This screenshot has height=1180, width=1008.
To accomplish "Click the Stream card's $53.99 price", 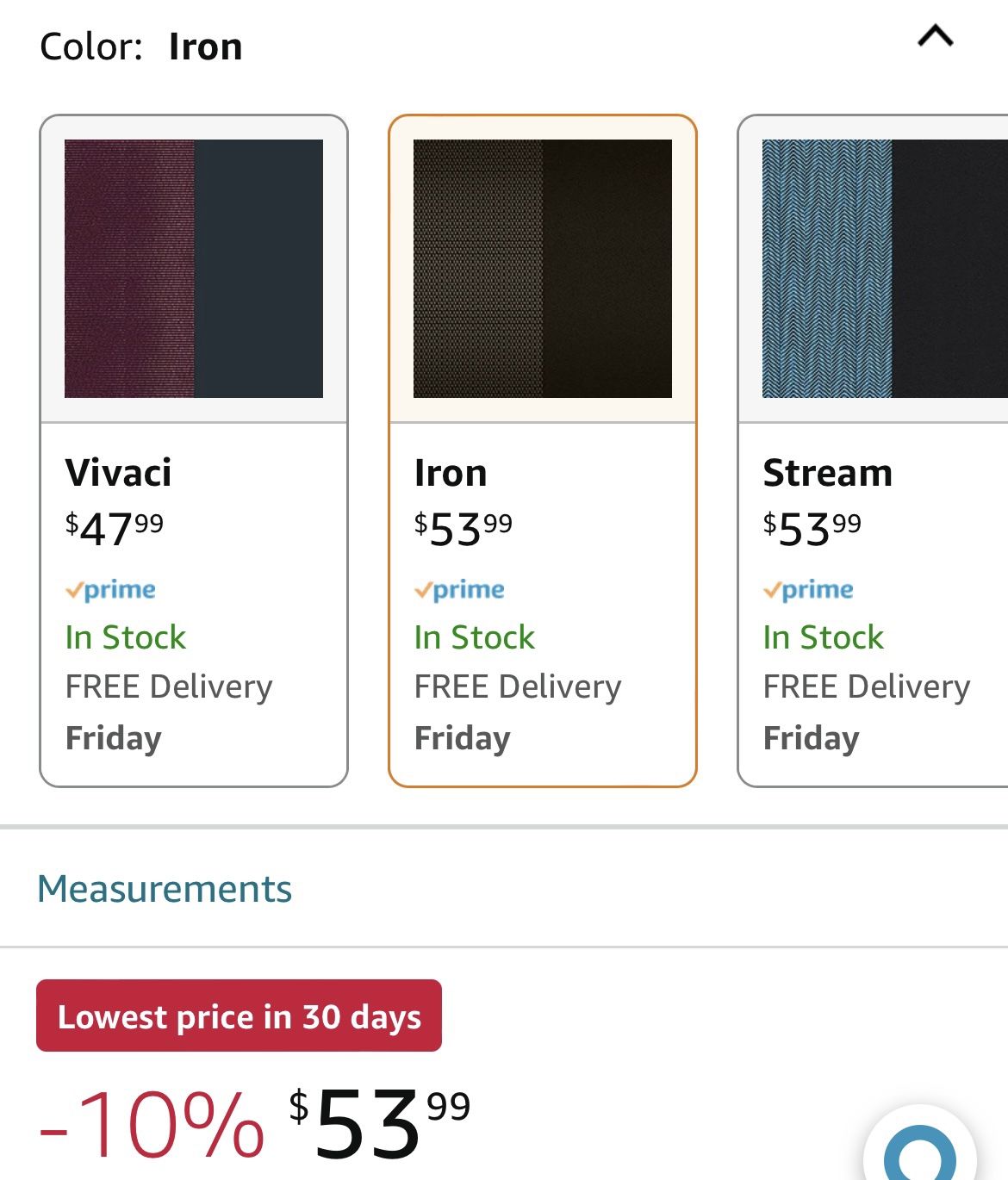I will (812, 528).
